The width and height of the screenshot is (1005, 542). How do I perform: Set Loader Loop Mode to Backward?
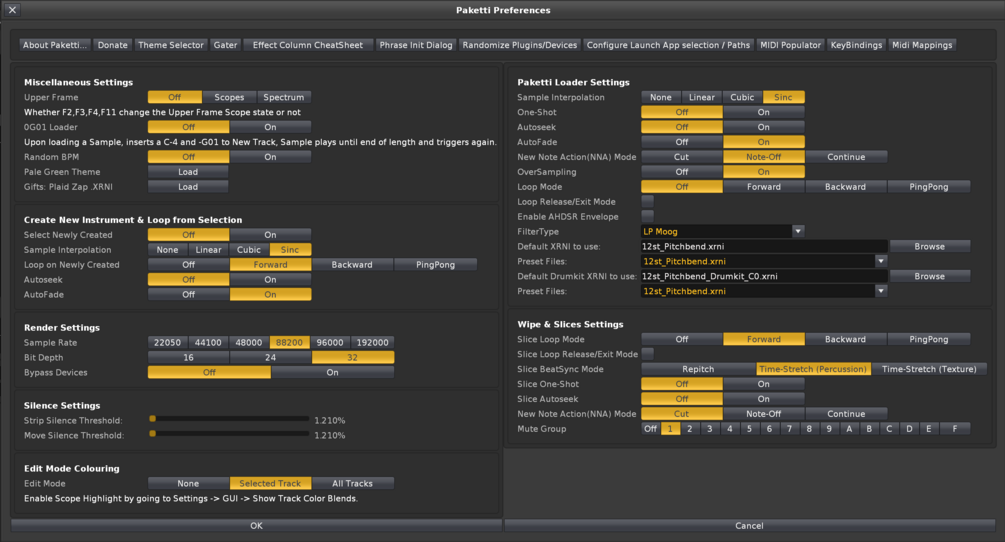845,187
